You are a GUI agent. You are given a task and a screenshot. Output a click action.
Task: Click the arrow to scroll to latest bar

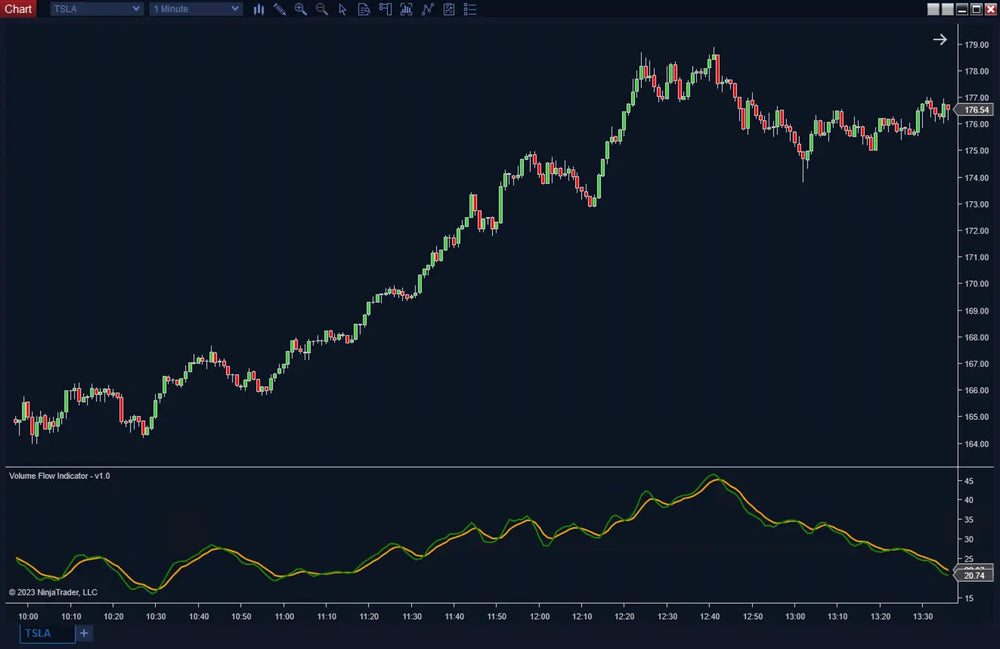click(x=940, y=39)
